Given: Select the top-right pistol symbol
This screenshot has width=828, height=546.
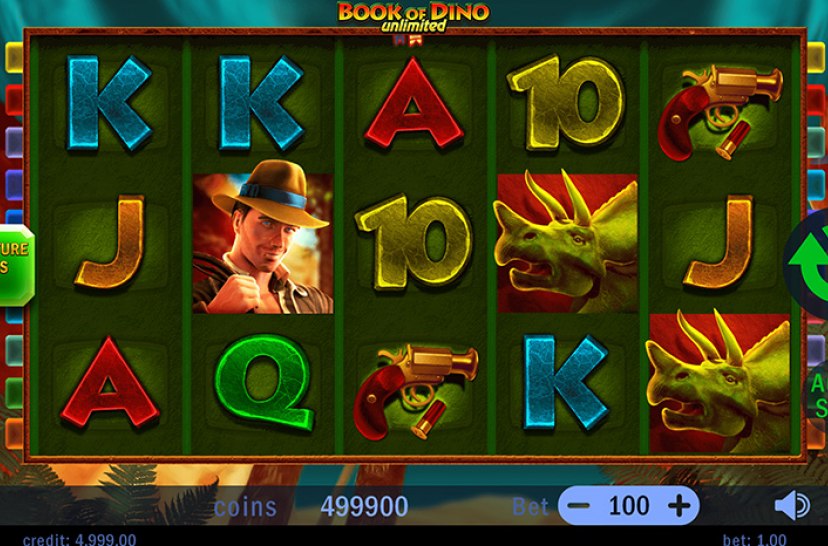Looking at the screenshot, I should coord(720,112).
